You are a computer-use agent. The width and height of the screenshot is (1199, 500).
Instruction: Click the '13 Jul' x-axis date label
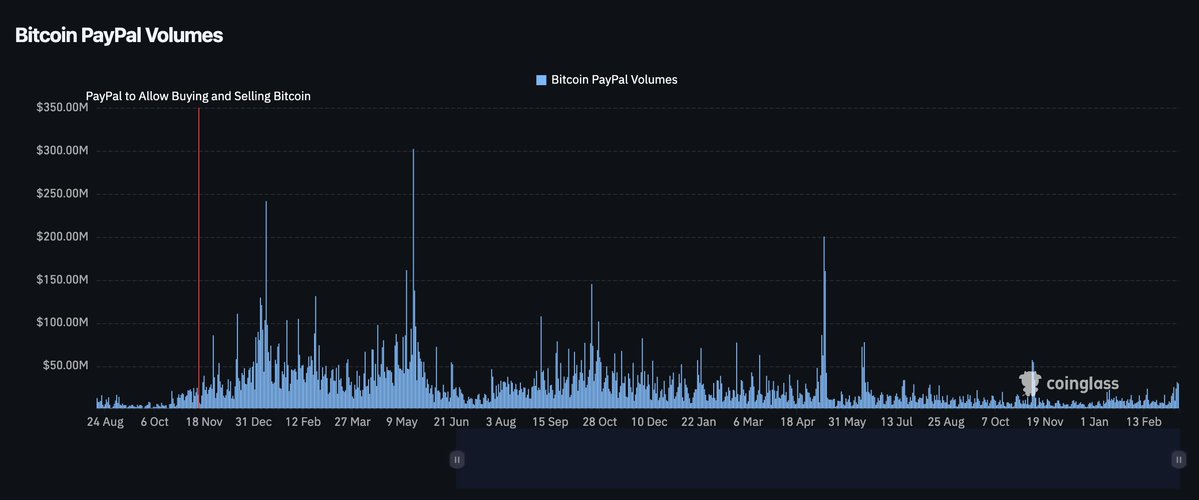tap(895, 422)
